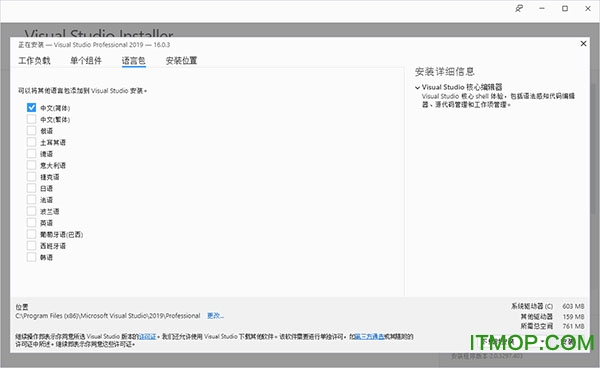Open the 单个组件 tab
Image resolution: width=600 pixels, height=368 pixels.
click(x=86, y=60)
